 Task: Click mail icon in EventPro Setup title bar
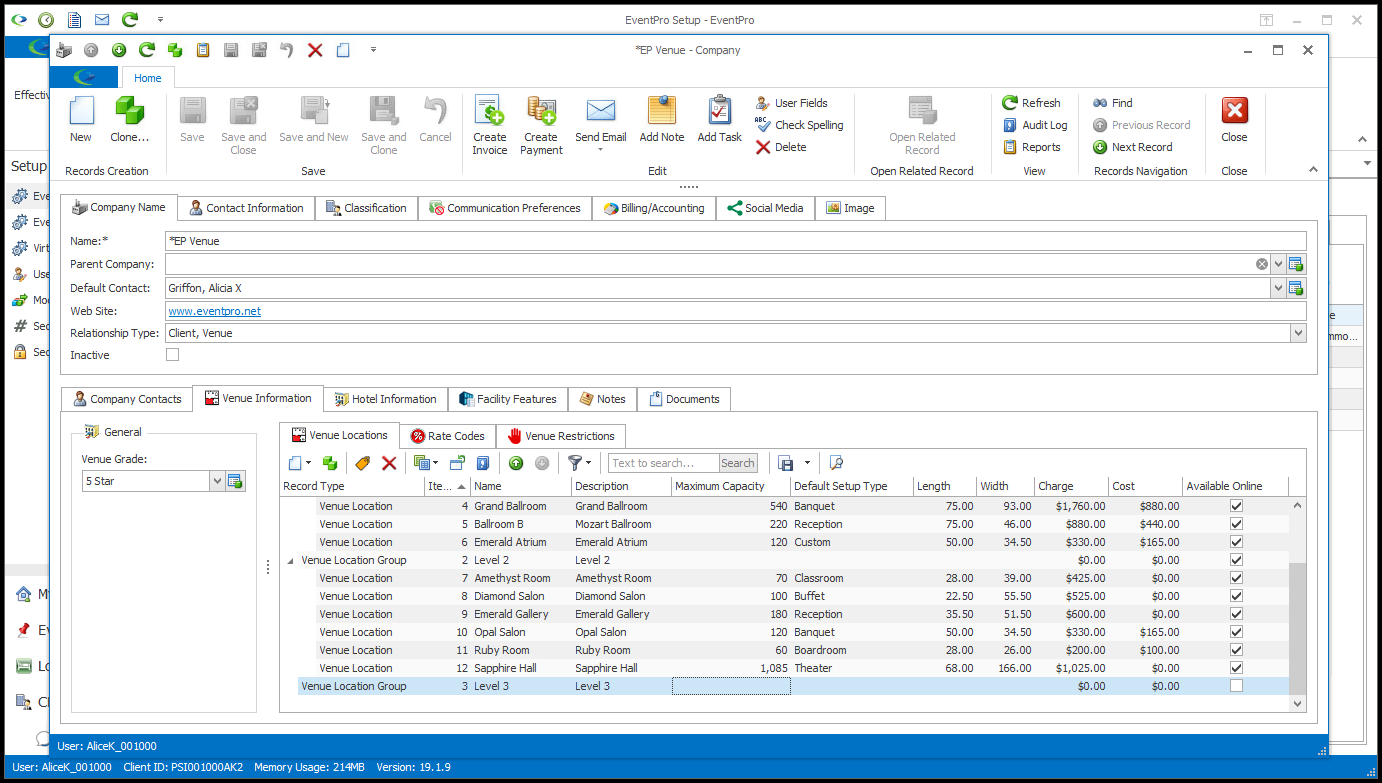102,19
